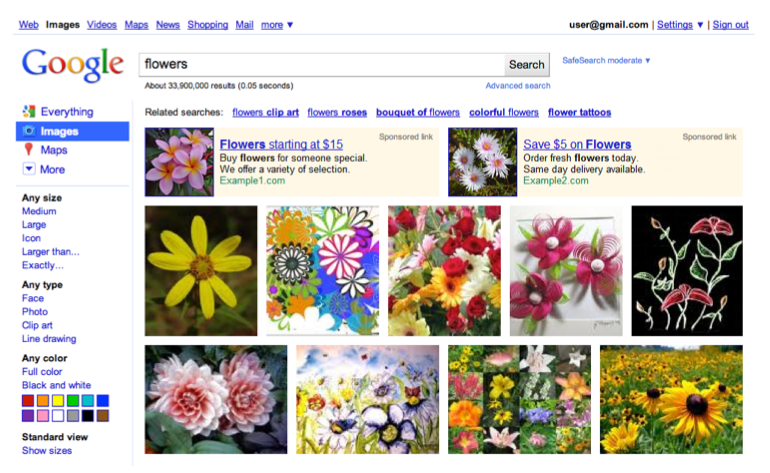770x473 pixels.
Task: Filter by Large size
Action: (34, 224)
